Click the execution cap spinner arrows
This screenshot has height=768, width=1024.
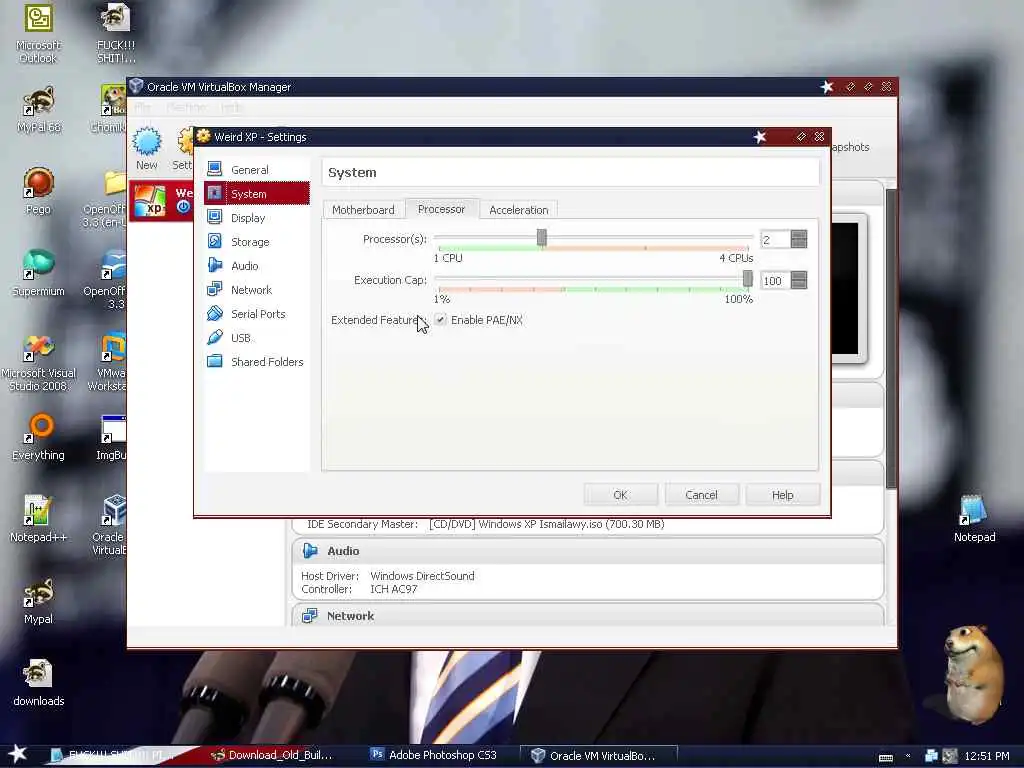click(x=799, y=281)
